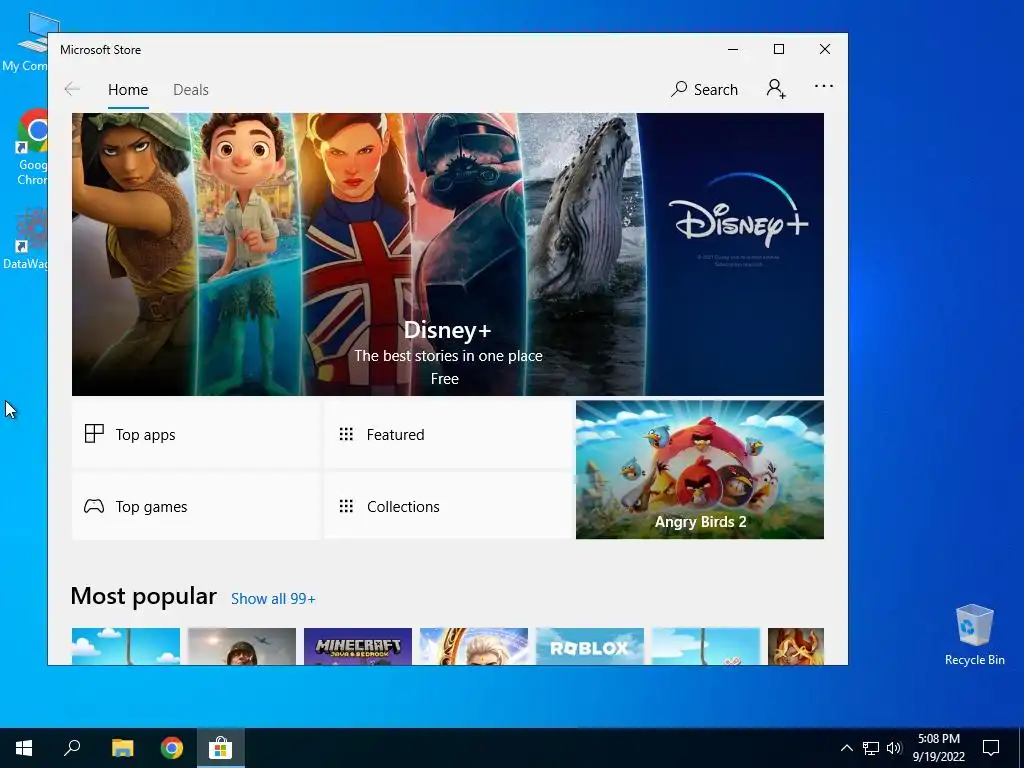Screen dimensions: 1024x768
Task: Launch Chrome from the taskbar
Action: pos(172,748)
